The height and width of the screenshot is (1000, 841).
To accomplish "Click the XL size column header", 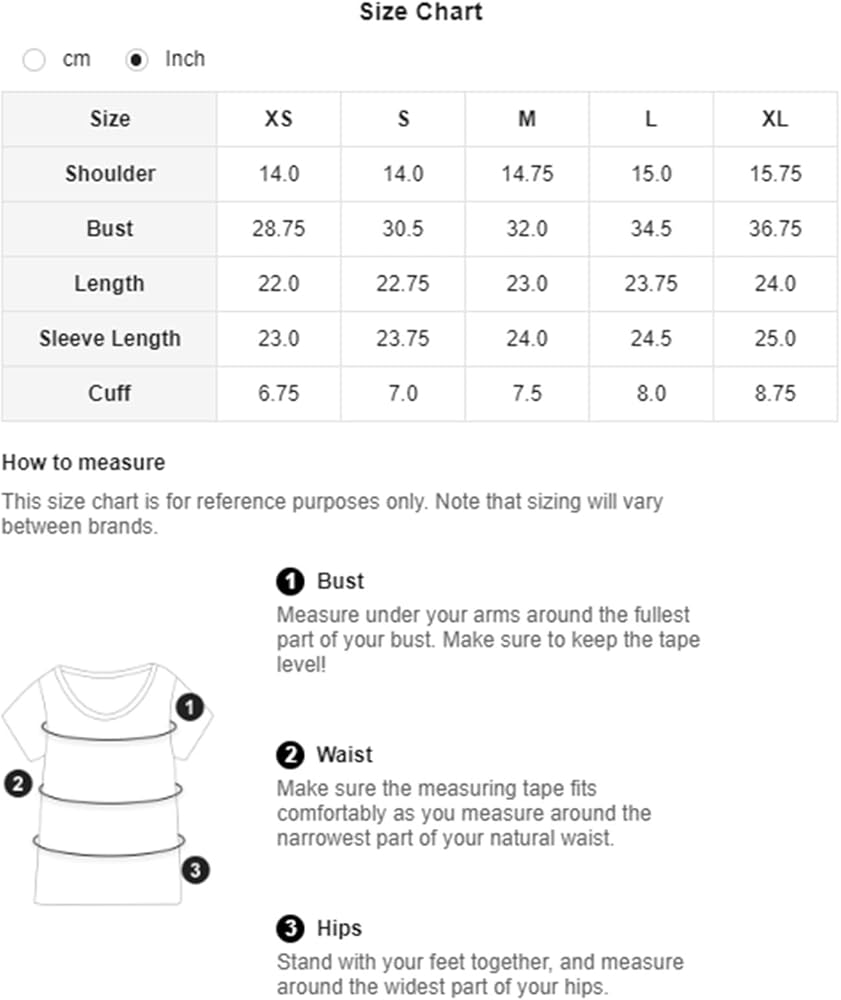I will [775, 119].
